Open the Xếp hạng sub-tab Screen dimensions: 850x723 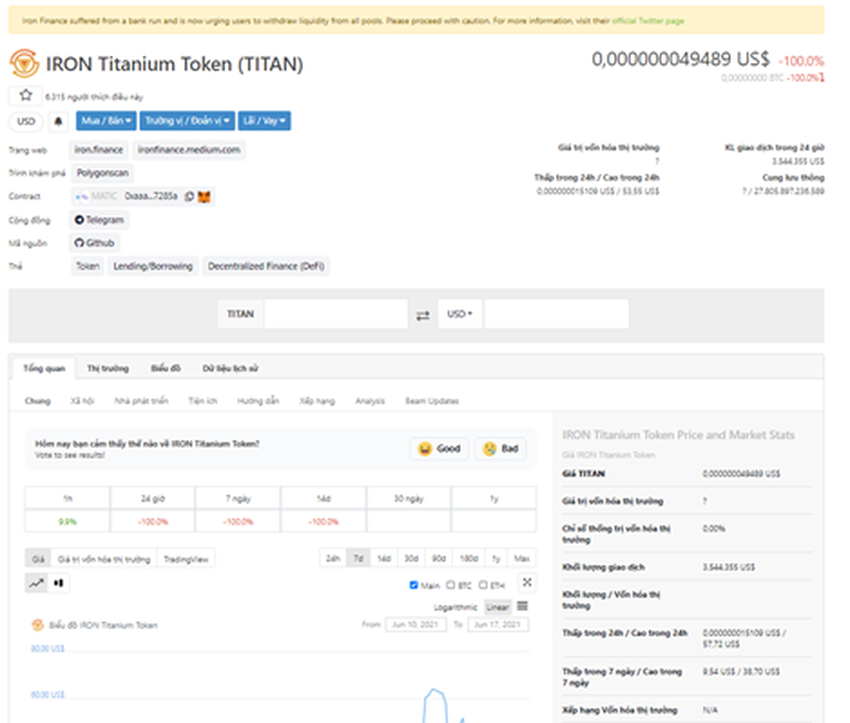317,401
